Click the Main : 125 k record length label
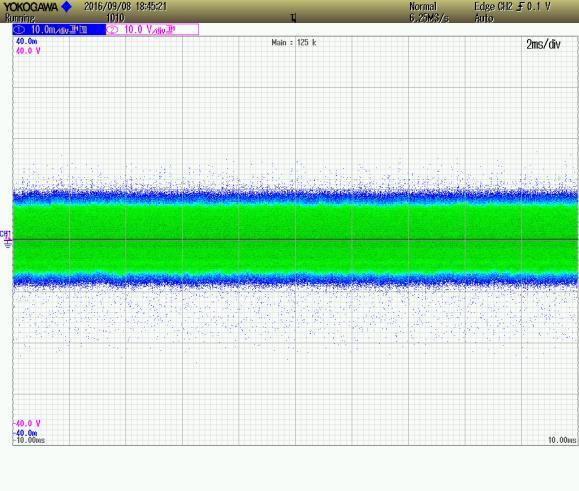The image size is (579, 491). [294, 43]
